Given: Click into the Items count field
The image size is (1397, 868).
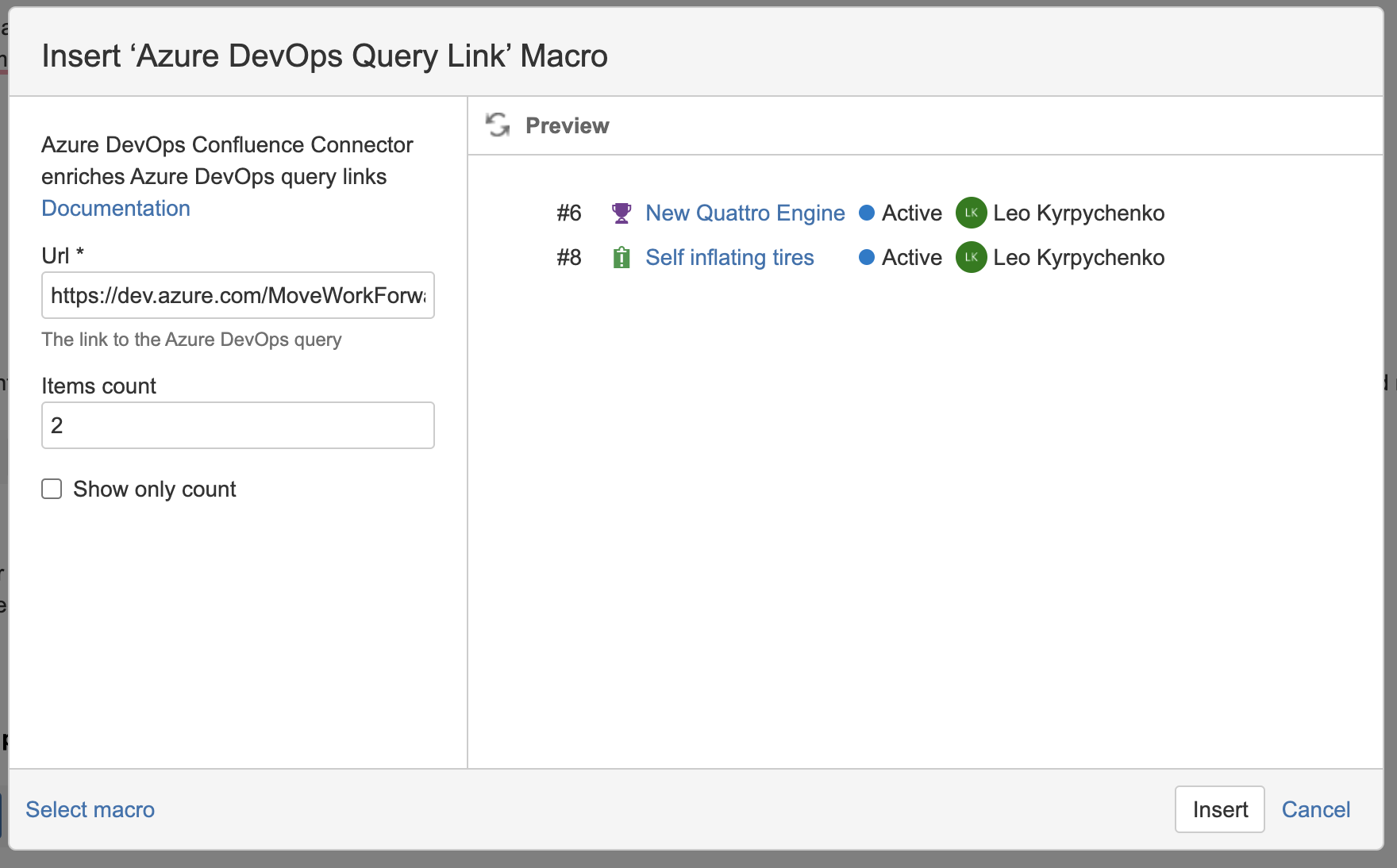Looking at the screenshot, I should 237,425.
